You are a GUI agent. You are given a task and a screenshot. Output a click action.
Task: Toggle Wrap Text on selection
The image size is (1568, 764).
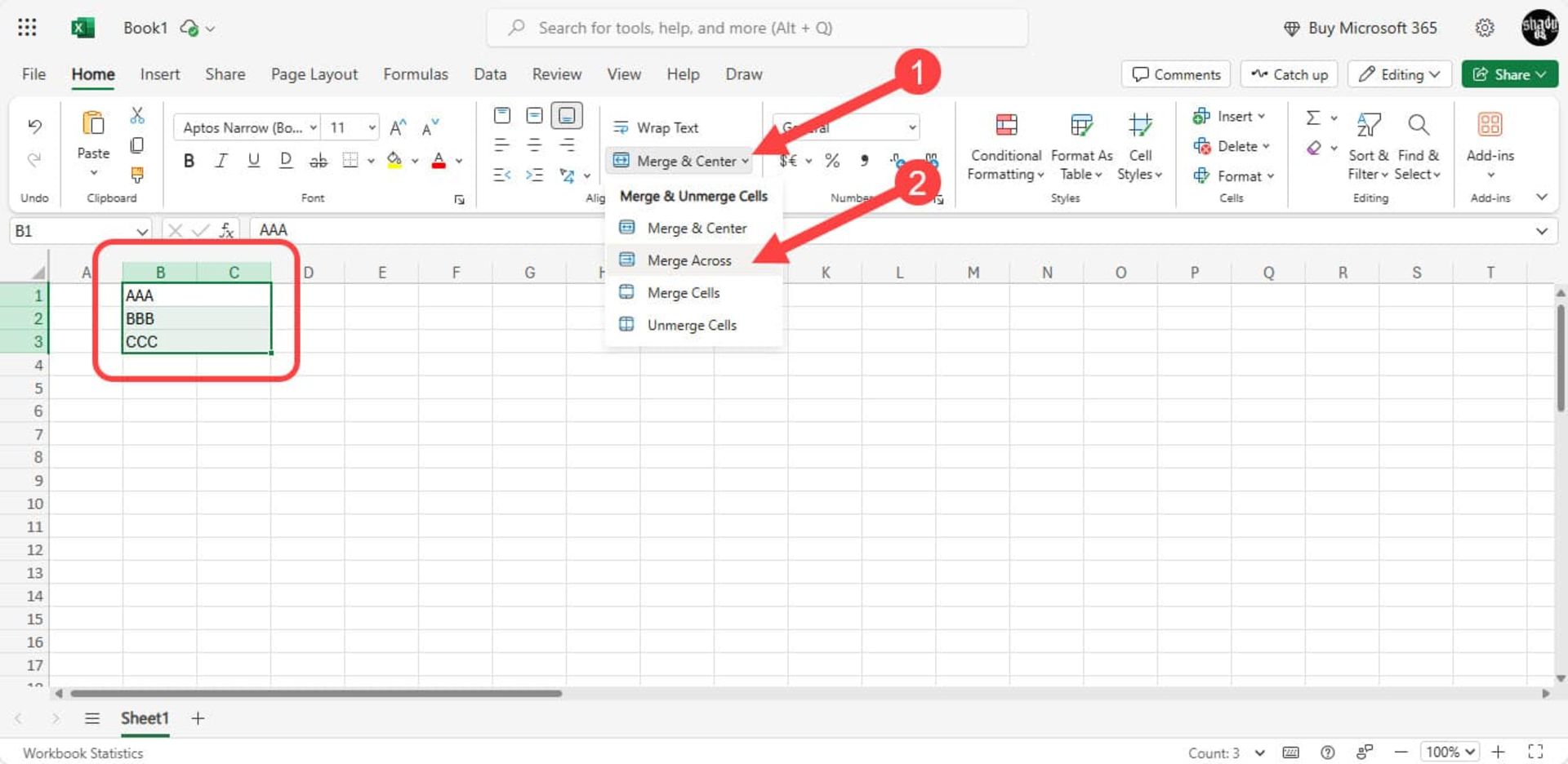point(657,127)
